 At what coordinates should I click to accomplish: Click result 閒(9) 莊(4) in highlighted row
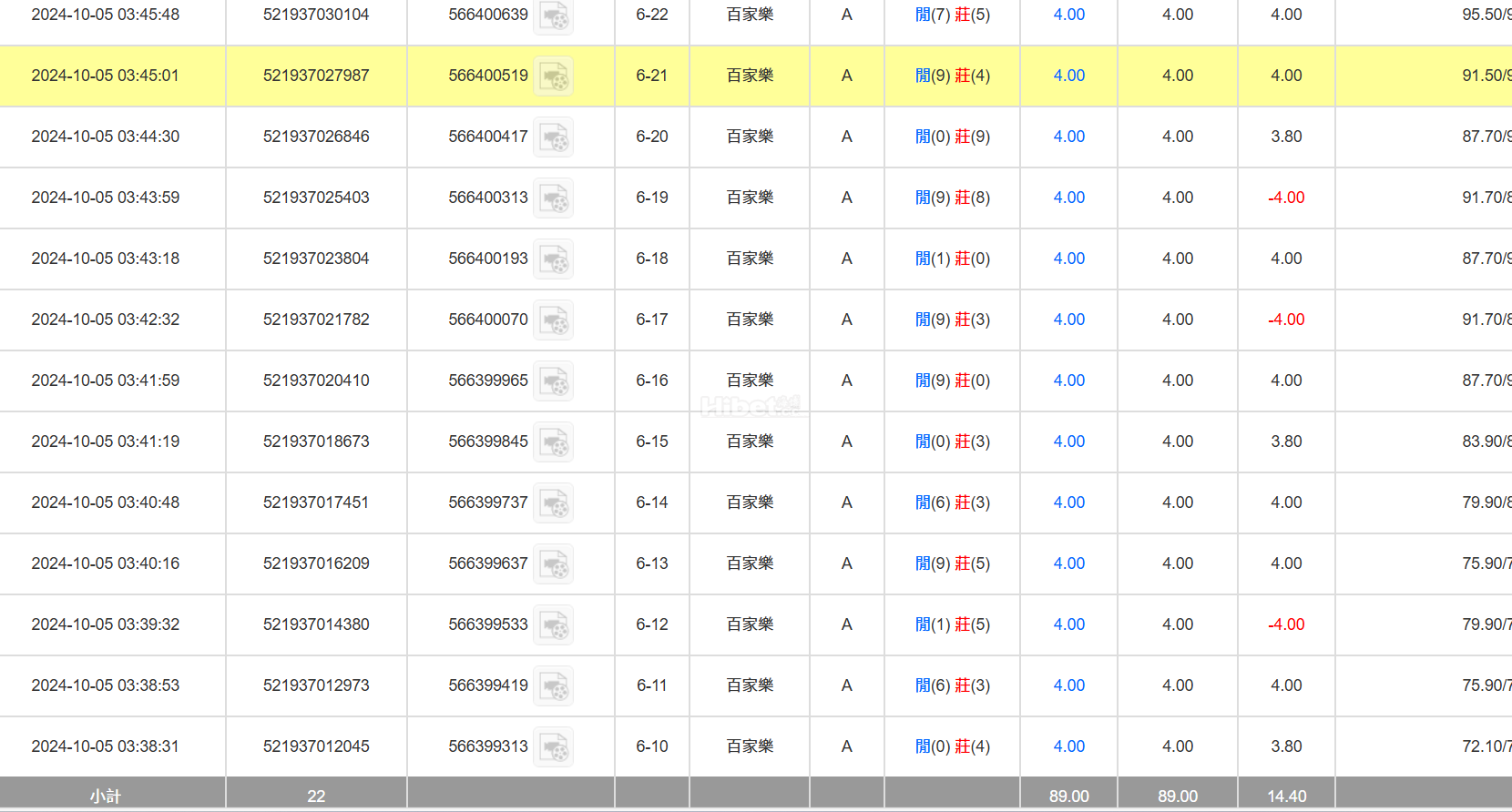[x=953, y=76]
